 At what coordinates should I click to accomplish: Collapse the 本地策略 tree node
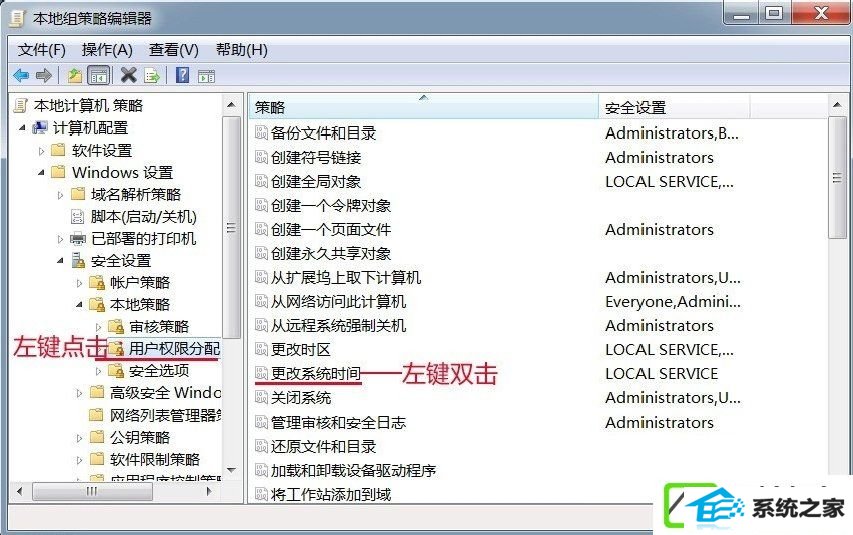[x=79, y=305]
